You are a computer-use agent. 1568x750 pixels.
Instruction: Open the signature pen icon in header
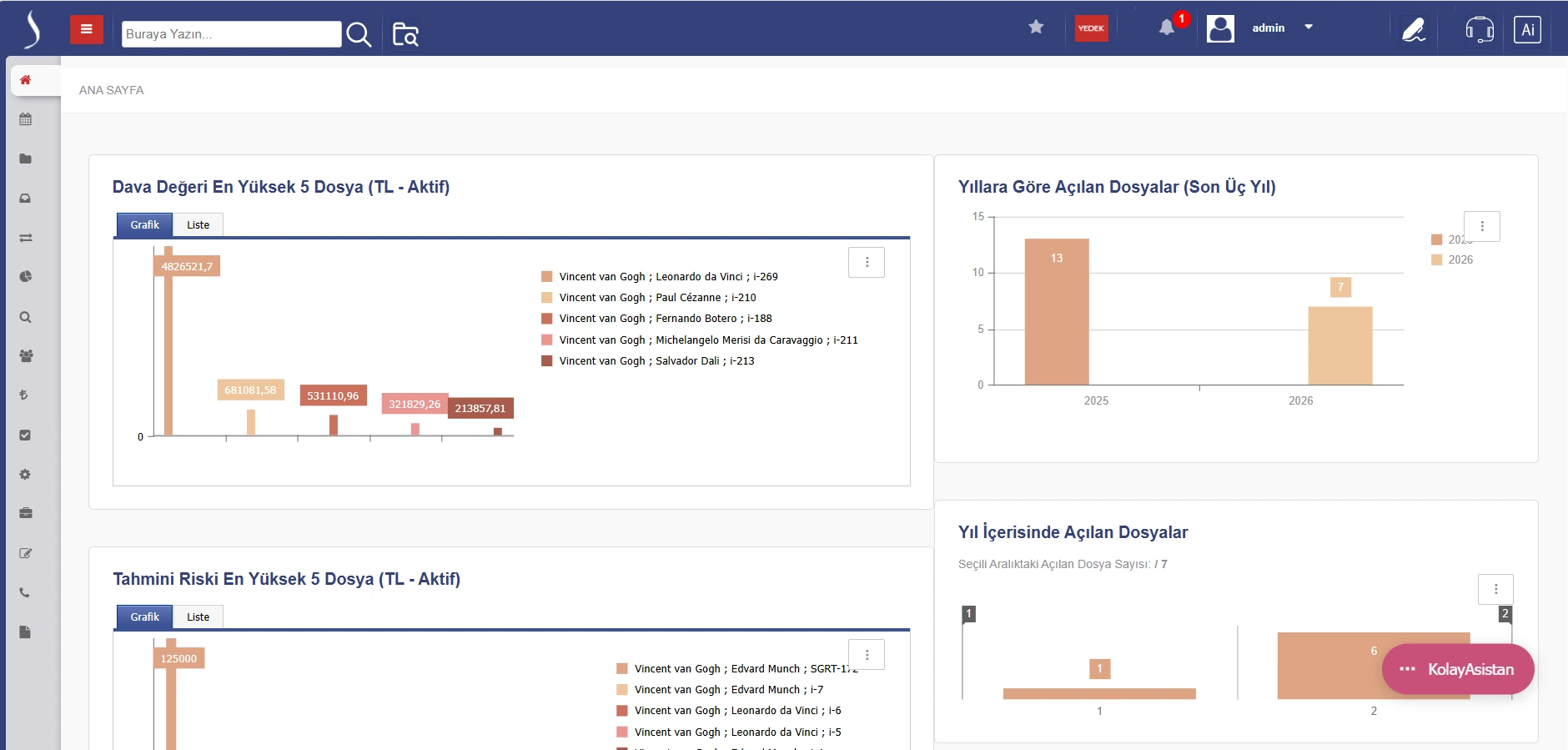pyautogui.click(x=1413, y=30)
